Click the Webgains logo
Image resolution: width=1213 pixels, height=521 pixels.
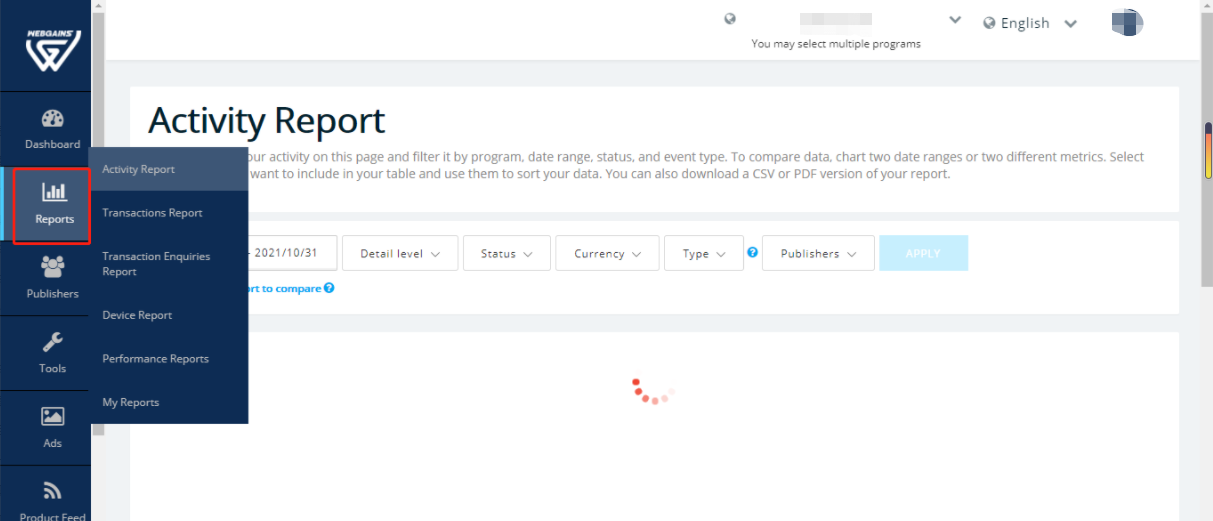[53, 52]
